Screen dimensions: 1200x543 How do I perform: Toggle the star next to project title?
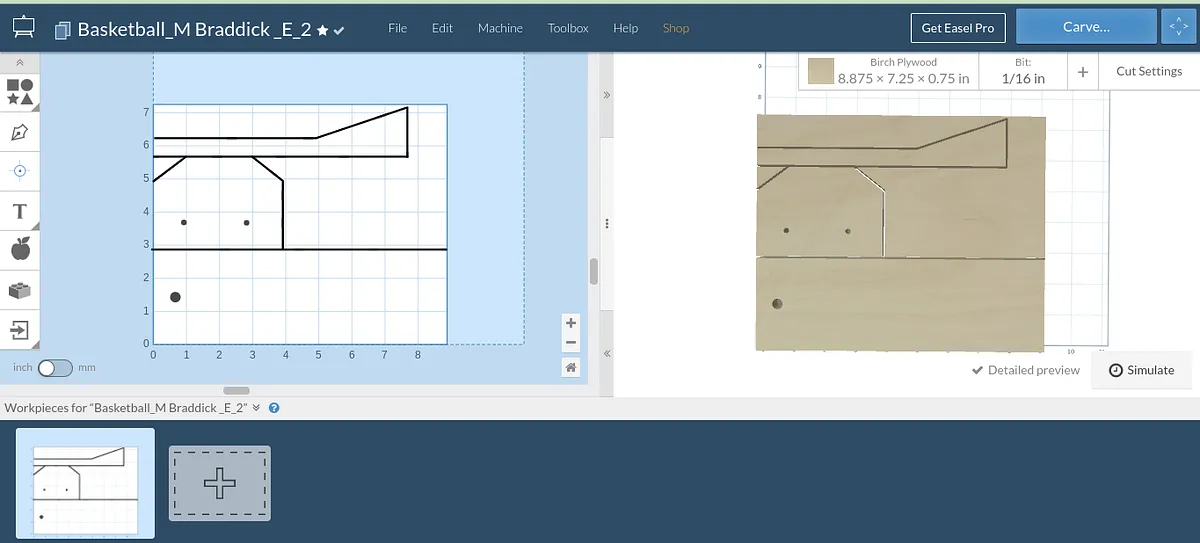pyautogui.click(x=322, y=30)
